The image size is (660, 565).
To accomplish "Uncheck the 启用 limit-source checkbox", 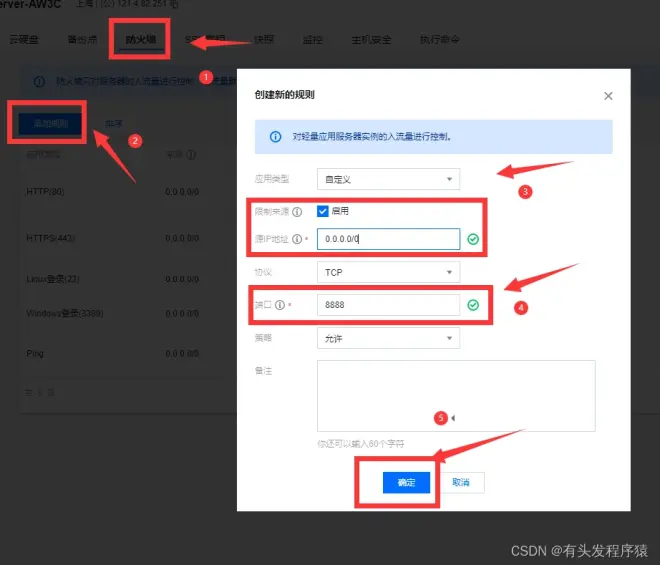I will point(322,211).
